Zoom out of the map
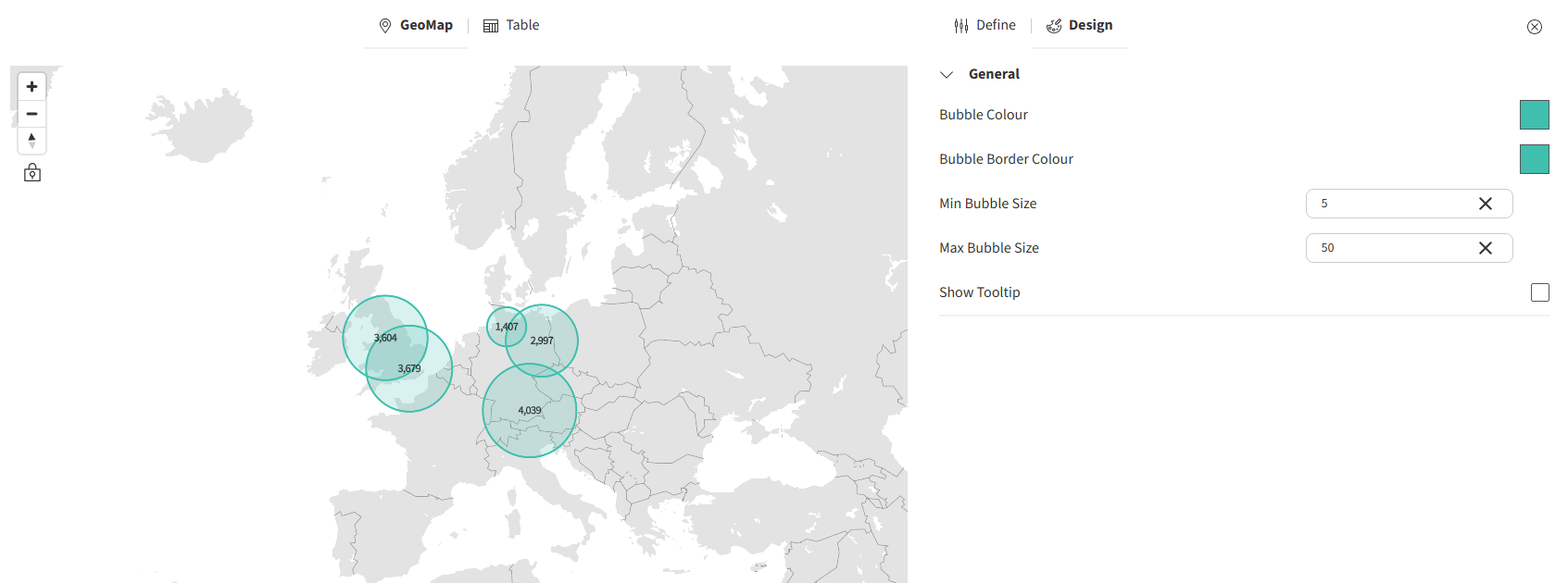The width and height of the screenshot is (1568, 583). pyautogui.click(x=31, y=114)
